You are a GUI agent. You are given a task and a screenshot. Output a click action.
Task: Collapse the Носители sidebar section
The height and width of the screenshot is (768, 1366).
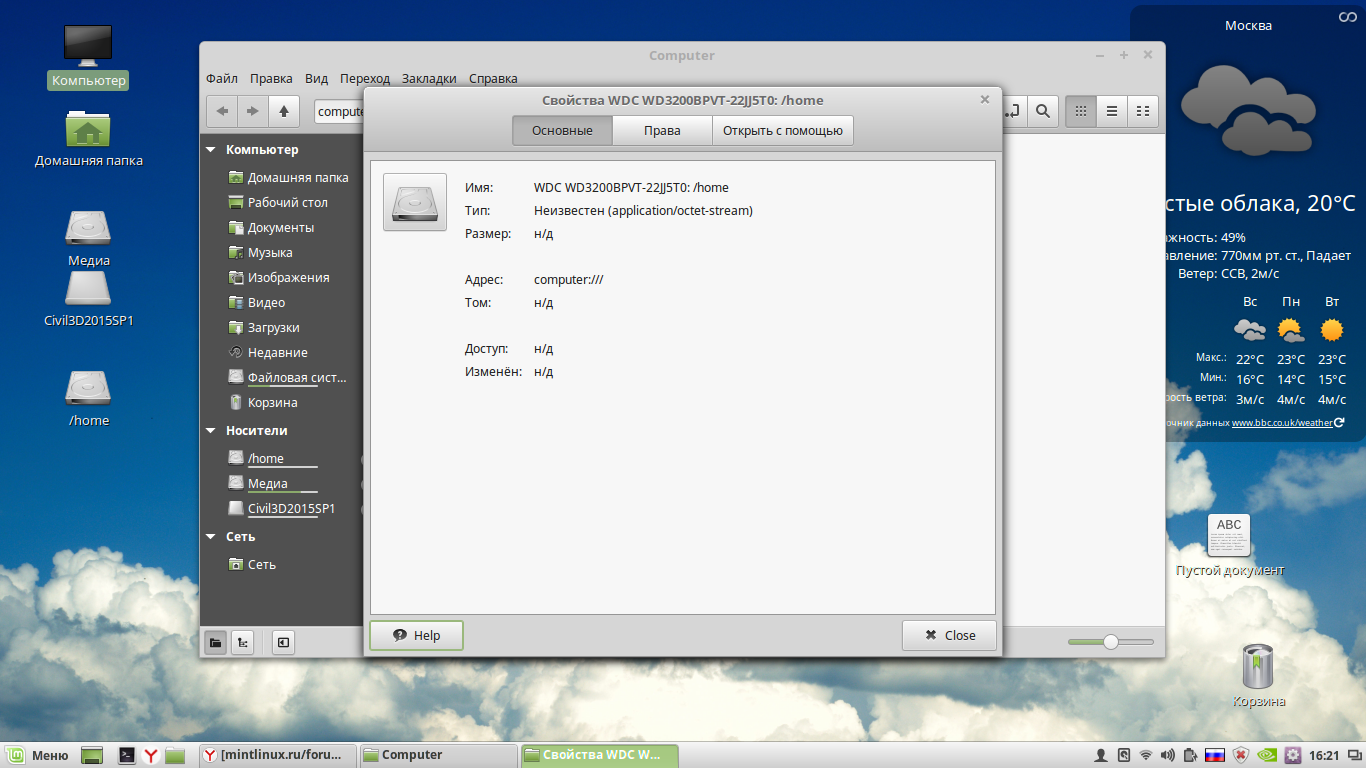(211, 431)
